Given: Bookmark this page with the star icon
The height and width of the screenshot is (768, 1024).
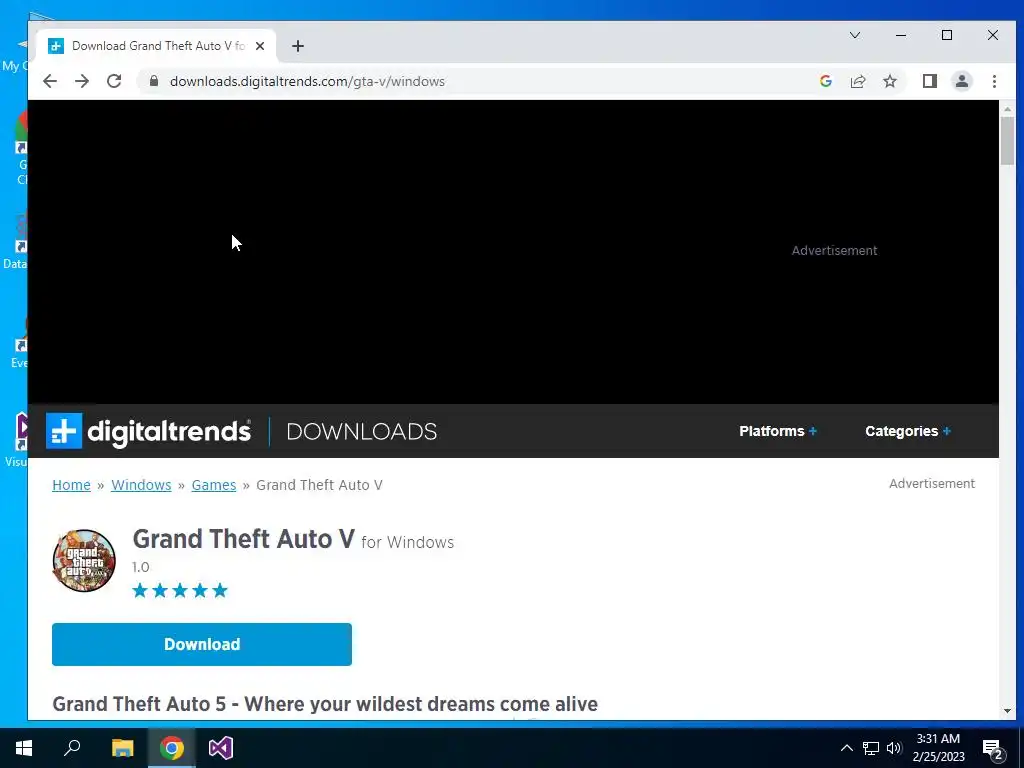Looking at the screenshot, I should point(889,81).
